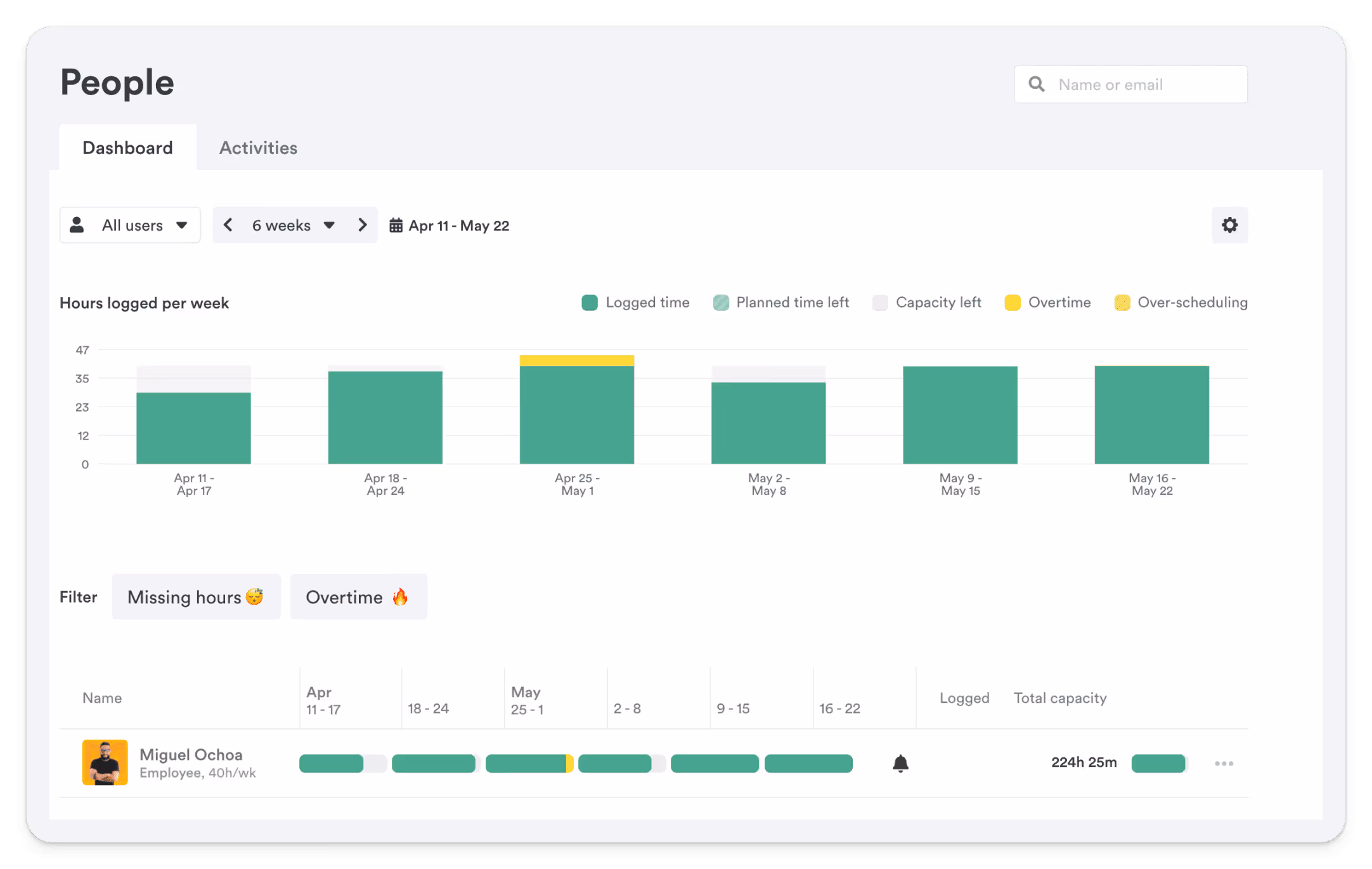Screen dimensions: 1372x869
Task: Switch to the Activities tab
Action: [258, 147]
